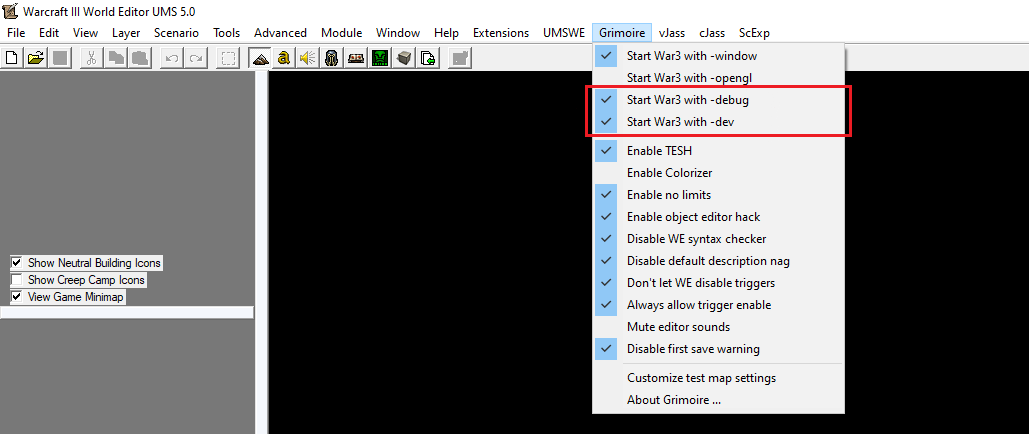The image size is (1029, 434).
Task: Open the Scenario menu
Action: 177,33
